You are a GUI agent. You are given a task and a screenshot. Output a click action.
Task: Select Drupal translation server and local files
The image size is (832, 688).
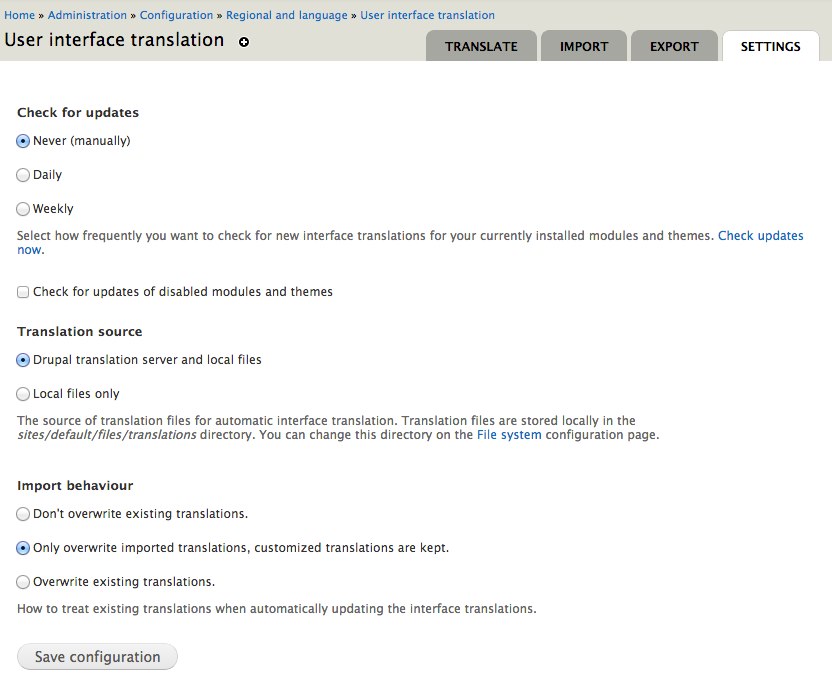tap(23, 360)
